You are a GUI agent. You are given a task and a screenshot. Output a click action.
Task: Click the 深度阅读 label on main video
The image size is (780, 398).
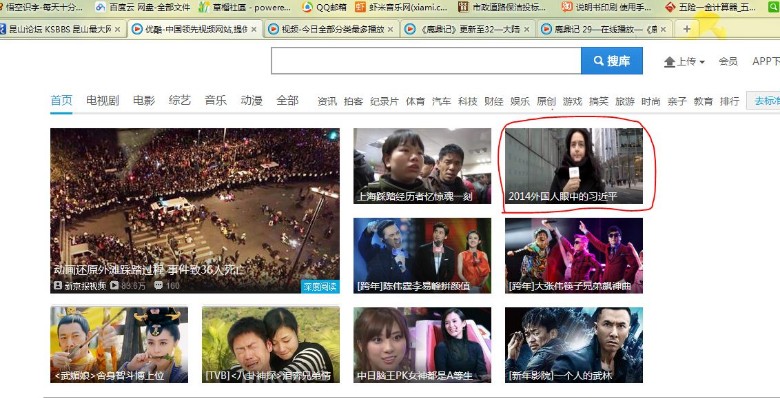tap(320, 287)
